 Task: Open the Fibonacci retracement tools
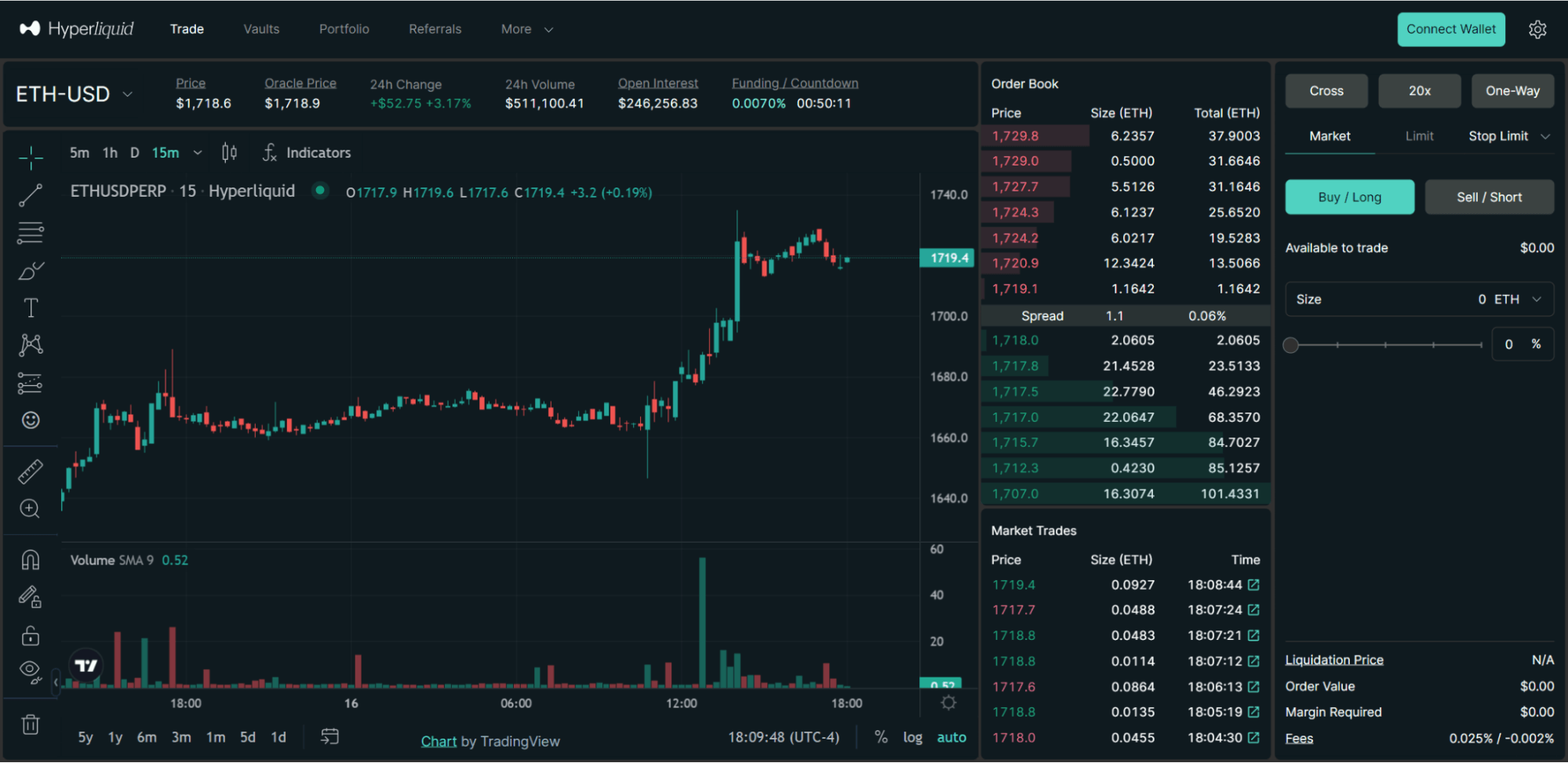[31, 233]
